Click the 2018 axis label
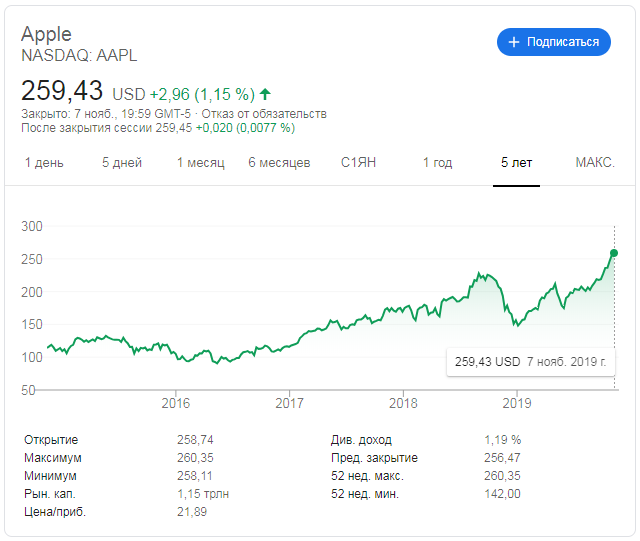Viewport: 640px width, 541px height. pos(403,403)
